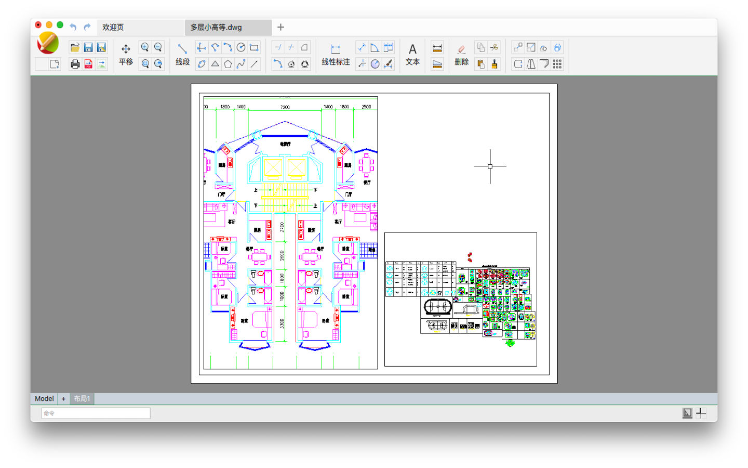Select the text (文本) tool

(412, 54)
